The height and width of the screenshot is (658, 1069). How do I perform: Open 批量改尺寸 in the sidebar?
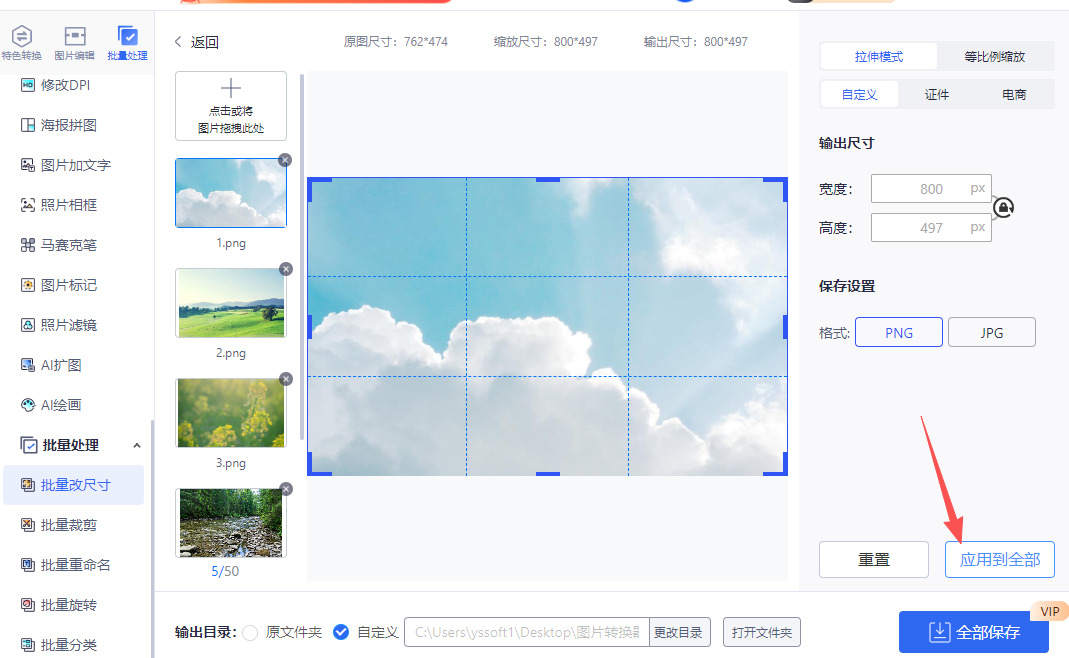click(74, 485)
